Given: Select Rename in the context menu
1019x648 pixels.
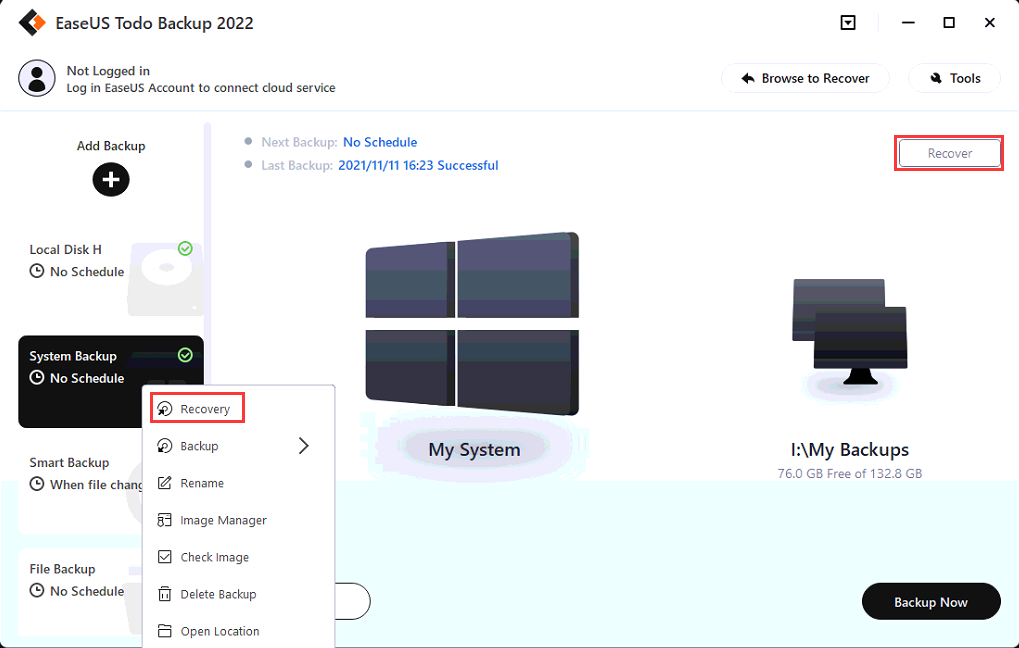Looking at the screenshot, I should pyautogui.click(x=239, y=483).
